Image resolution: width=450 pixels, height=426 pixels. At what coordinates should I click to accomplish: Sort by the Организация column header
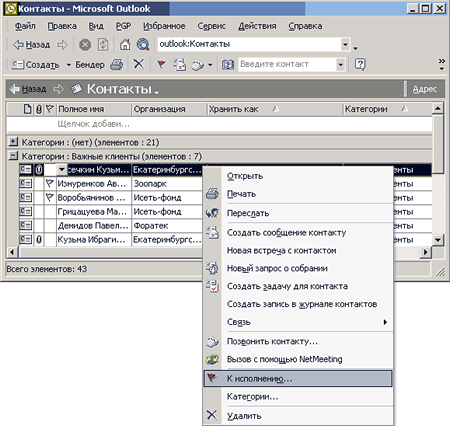(x=169, y=109)
